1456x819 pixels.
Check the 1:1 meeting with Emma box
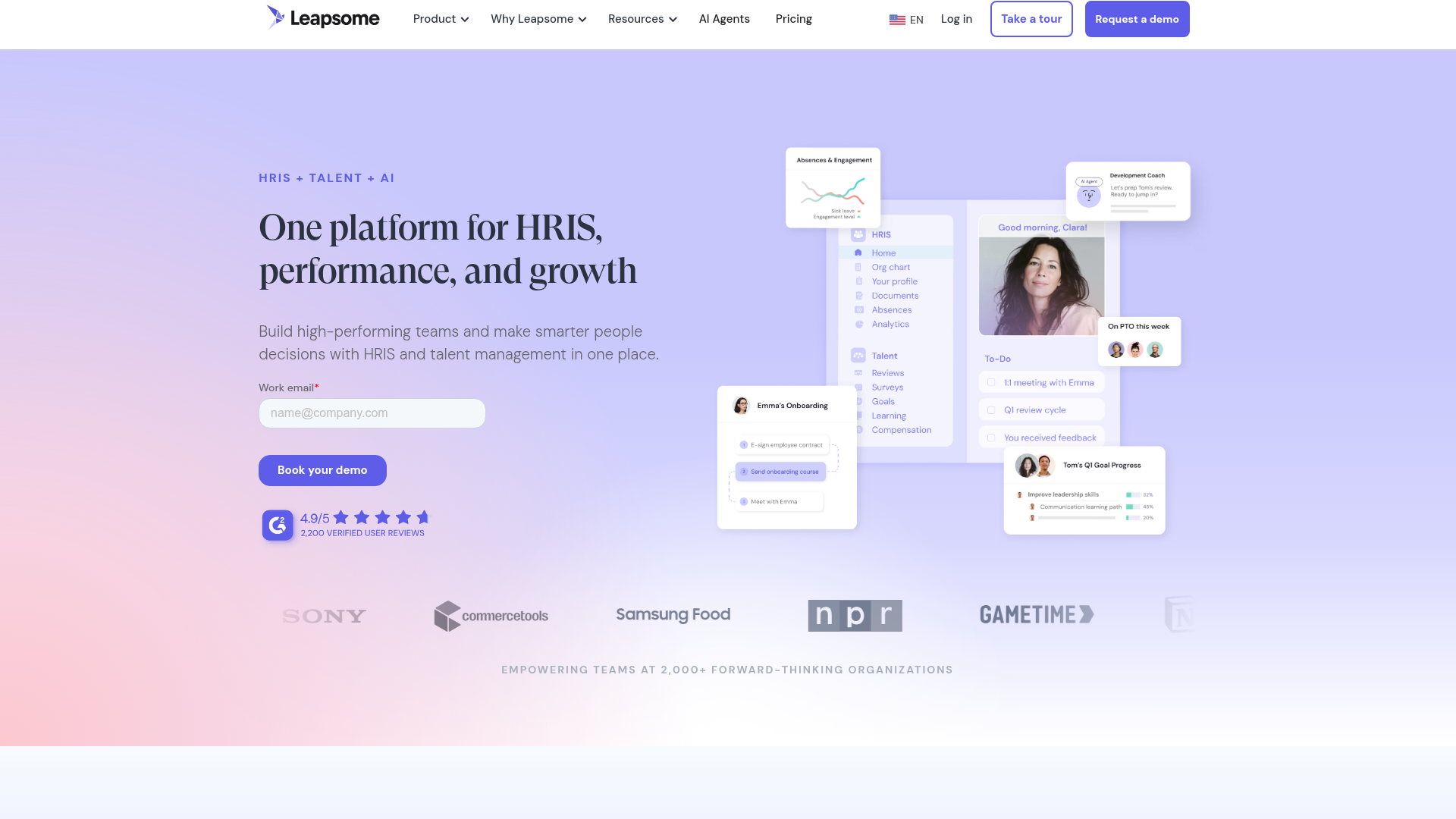pos(991,383)
